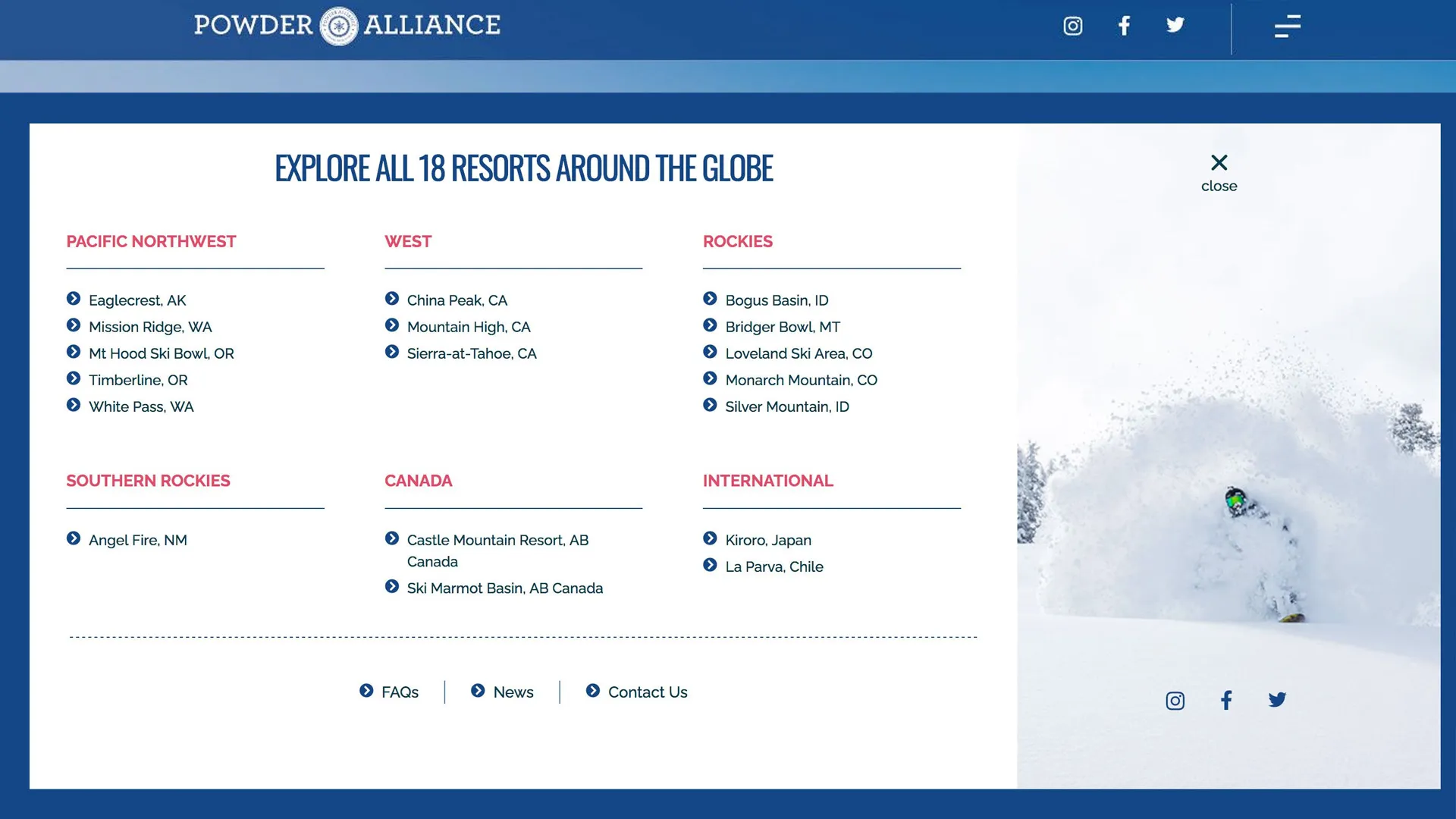Click the arrow bullet beside FAQs

pos(366,691)
